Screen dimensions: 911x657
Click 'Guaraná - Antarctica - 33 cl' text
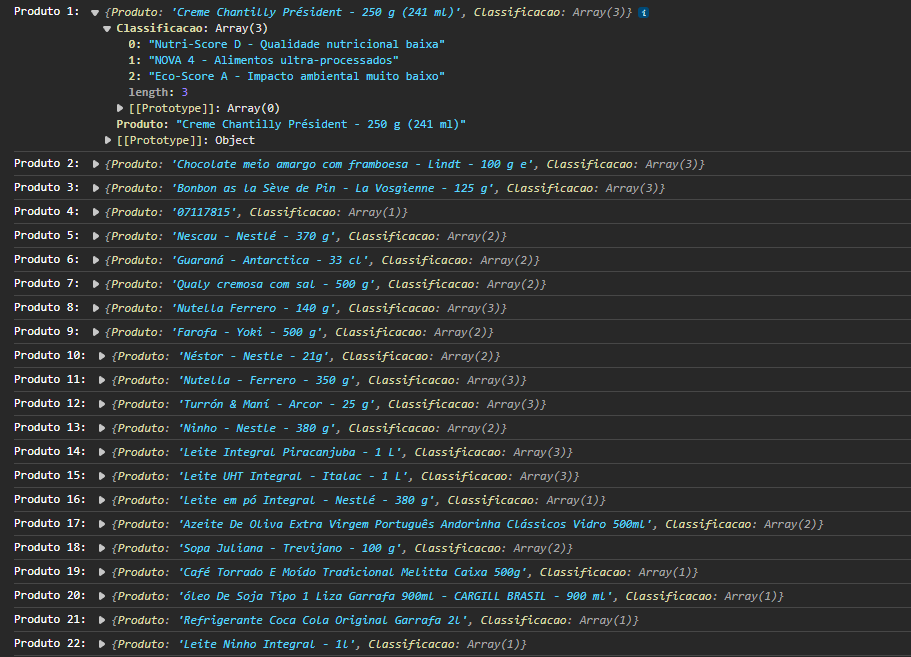(x=272, y=260)
